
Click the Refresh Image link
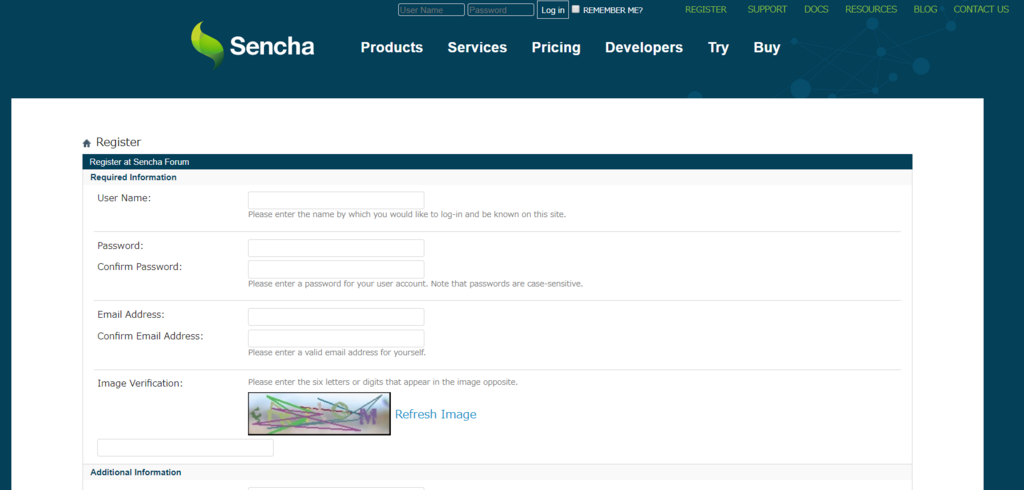point(436,414)
